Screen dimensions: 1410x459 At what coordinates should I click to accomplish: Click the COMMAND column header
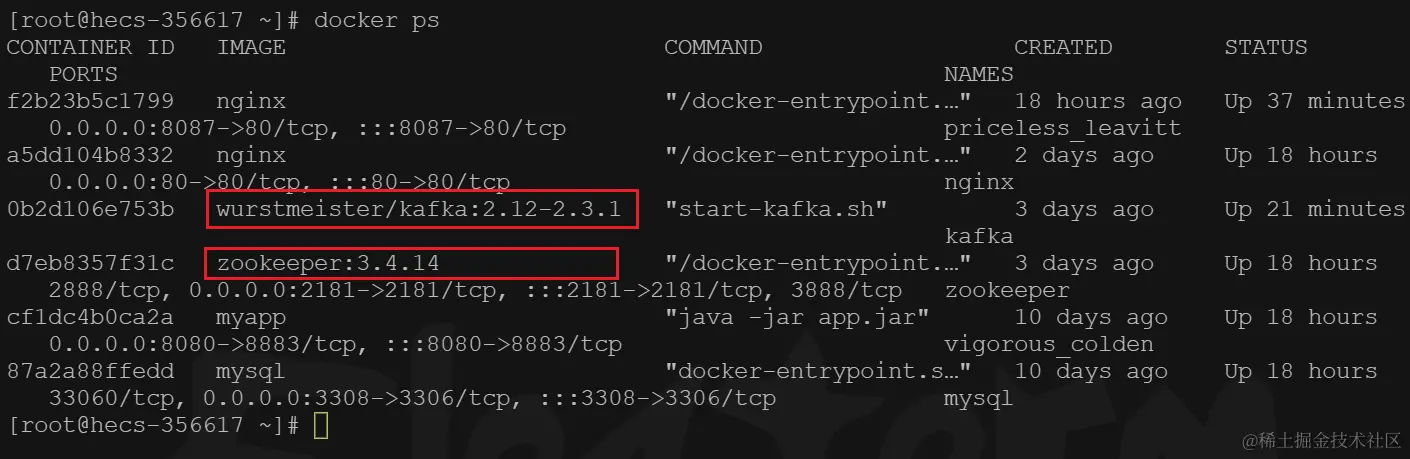pyautogui.click(x=713, y=47)
